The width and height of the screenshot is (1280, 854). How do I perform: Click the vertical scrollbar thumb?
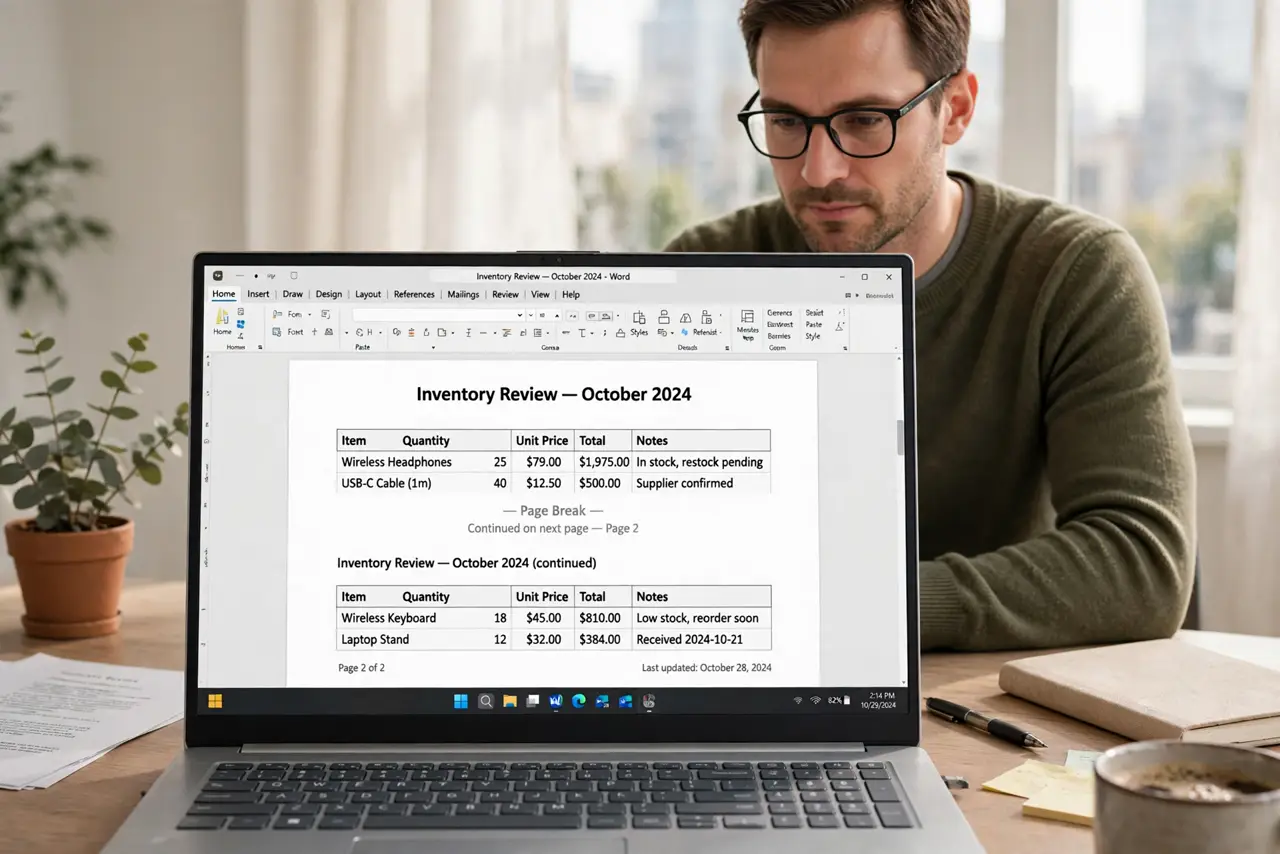point(900,437)
